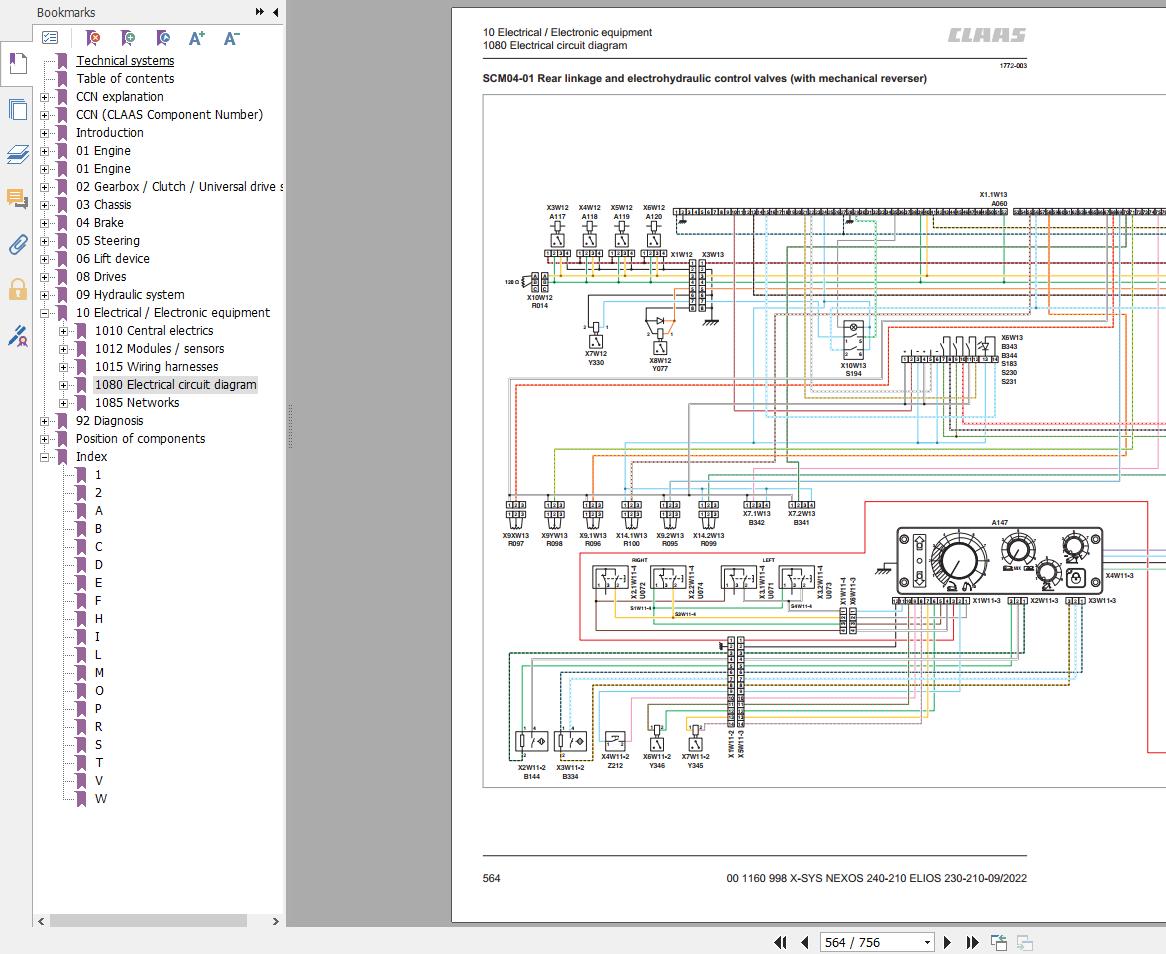Collapse the Index bookmark tree
The height and width of the screenshot is (954, 1166).
45,457
